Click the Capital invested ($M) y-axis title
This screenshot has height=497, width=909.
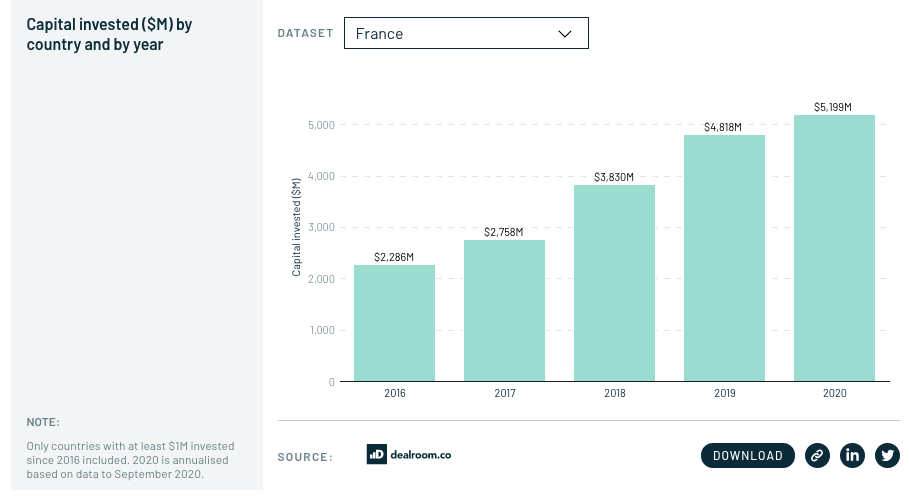click(296, 227)
